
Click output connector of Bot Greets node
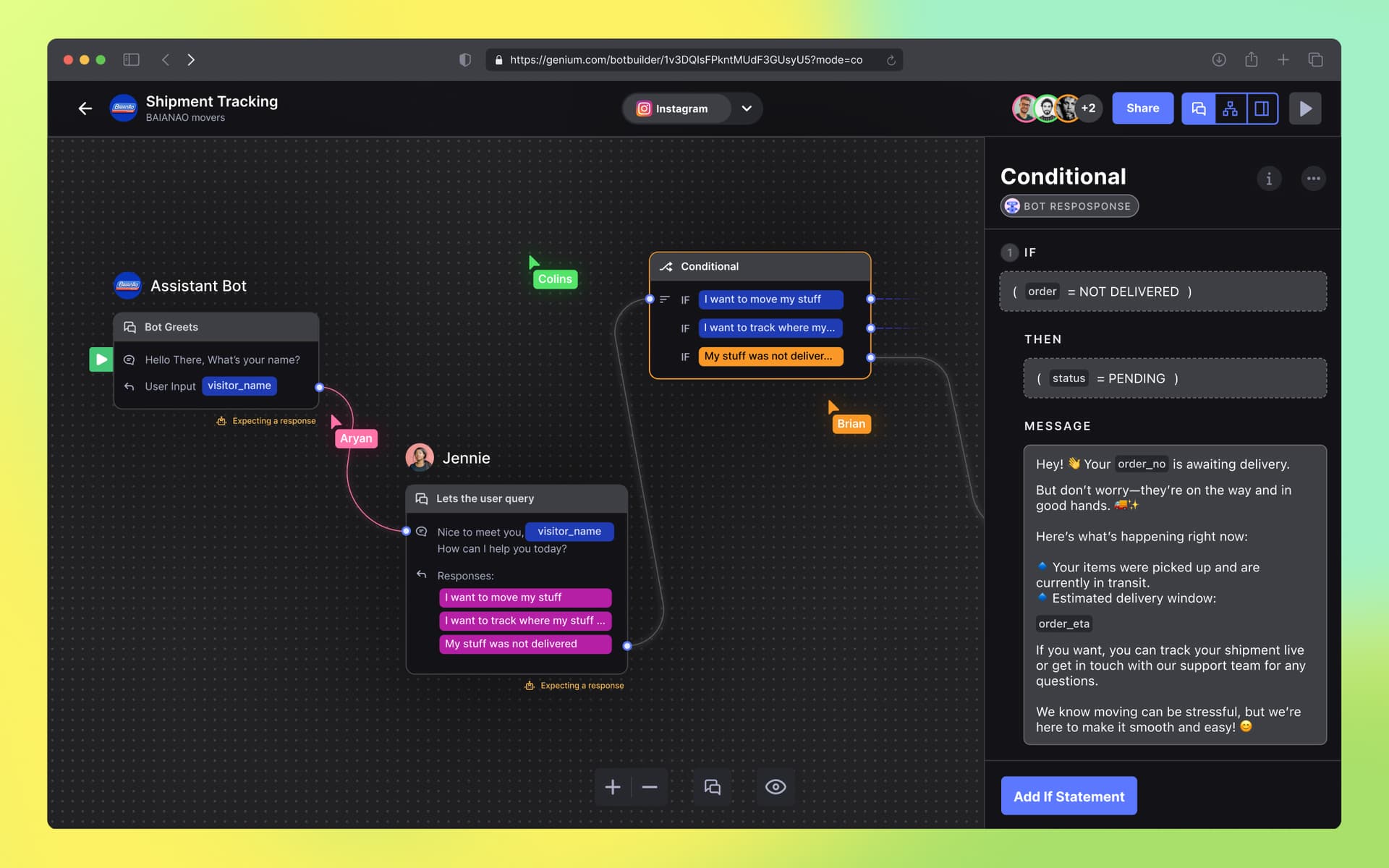pyautogui.click(x=320, y=387)
